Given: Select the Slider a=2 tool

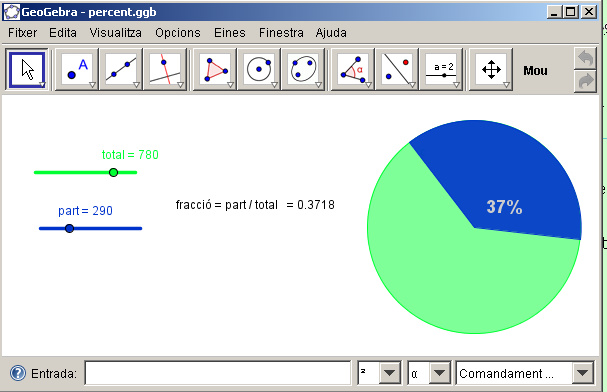Looking at the screenshot, I should point(441,70).
